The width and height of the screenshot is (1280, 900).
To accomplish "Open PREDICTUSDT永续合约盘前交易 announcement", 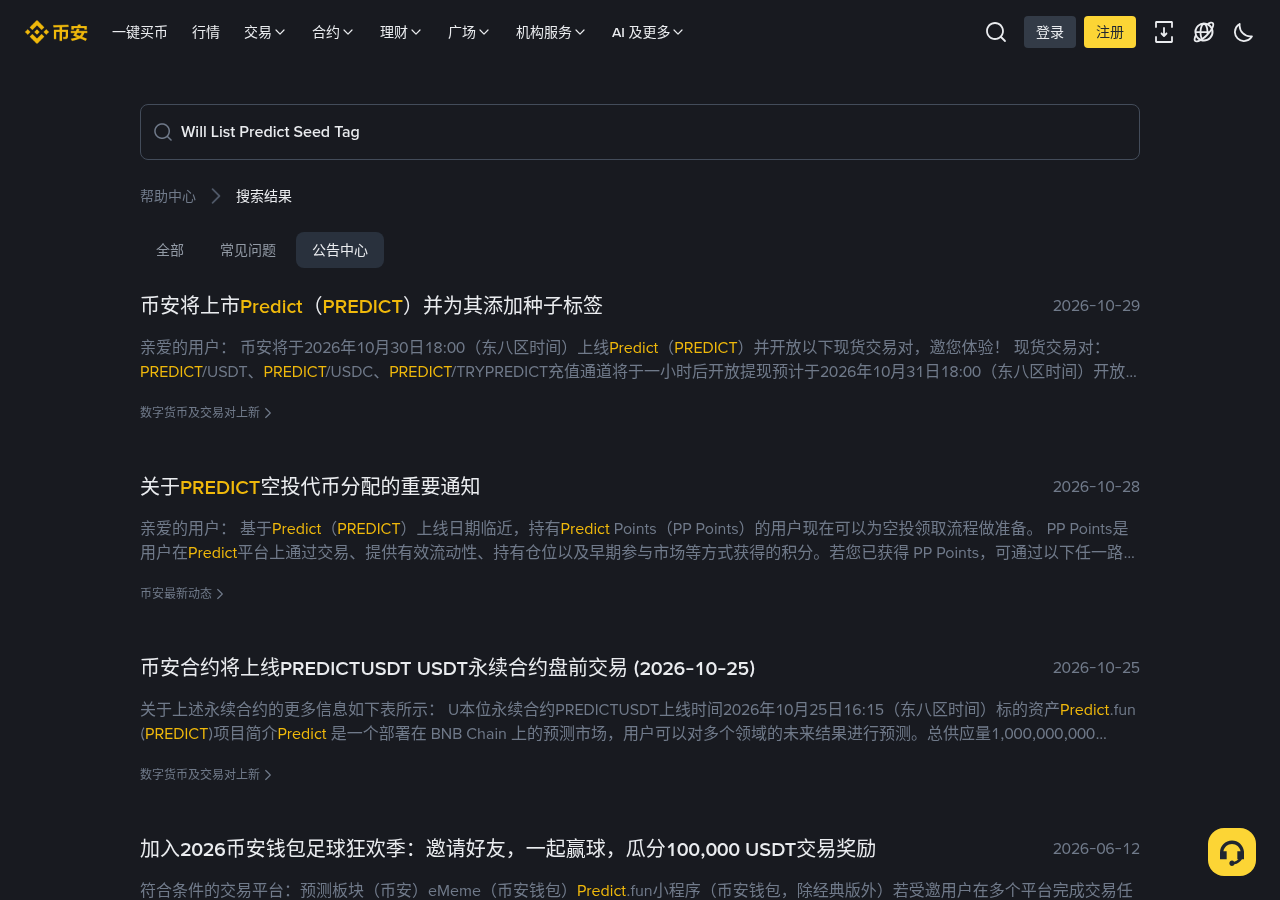I will [x=448, y=668].
